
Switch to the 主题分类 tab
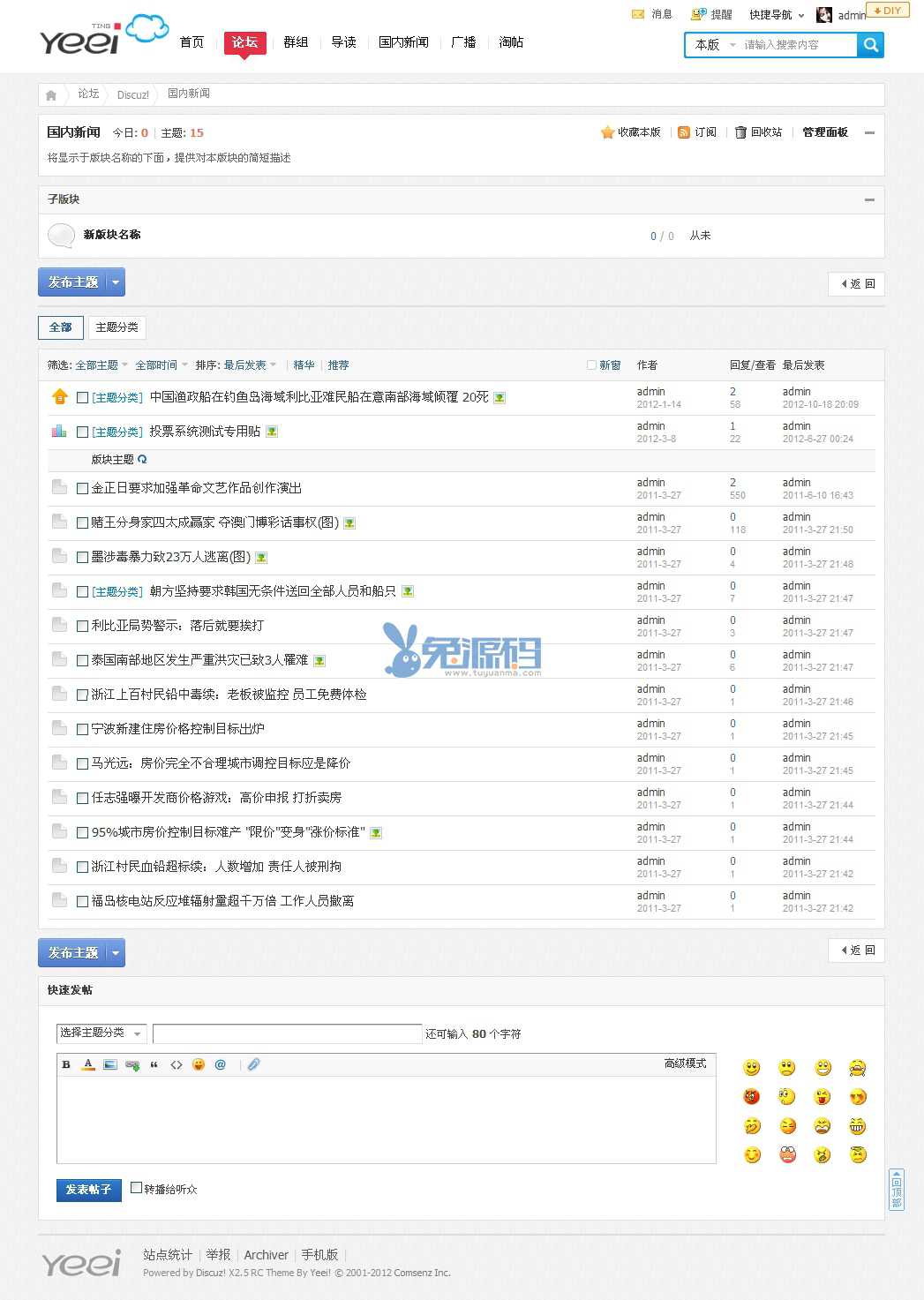tap(116, 327)
